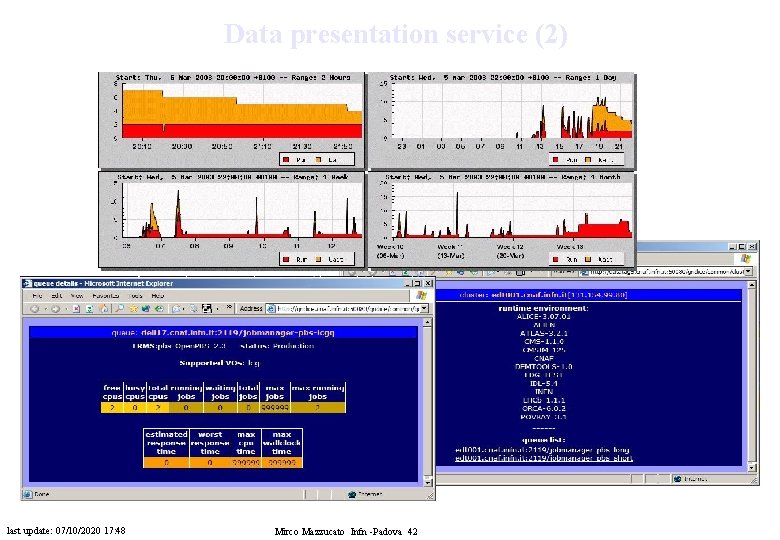Click the Windows flag logo in the cluster window
780x540 pixels.
(x=746, y=258)
